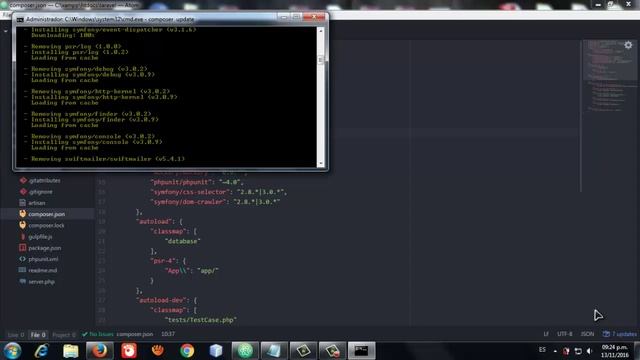Show linter issues for Line scope
The width and height of the screenshot is (640, 360).
click(x=16, y=335)
